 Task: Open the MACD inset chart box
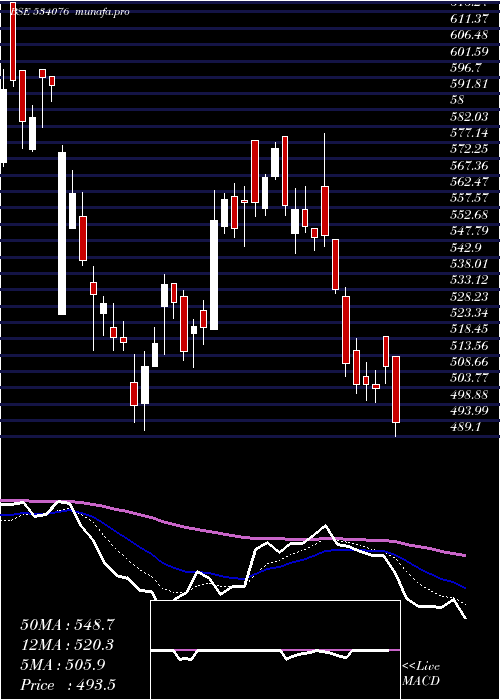(275, 650)
